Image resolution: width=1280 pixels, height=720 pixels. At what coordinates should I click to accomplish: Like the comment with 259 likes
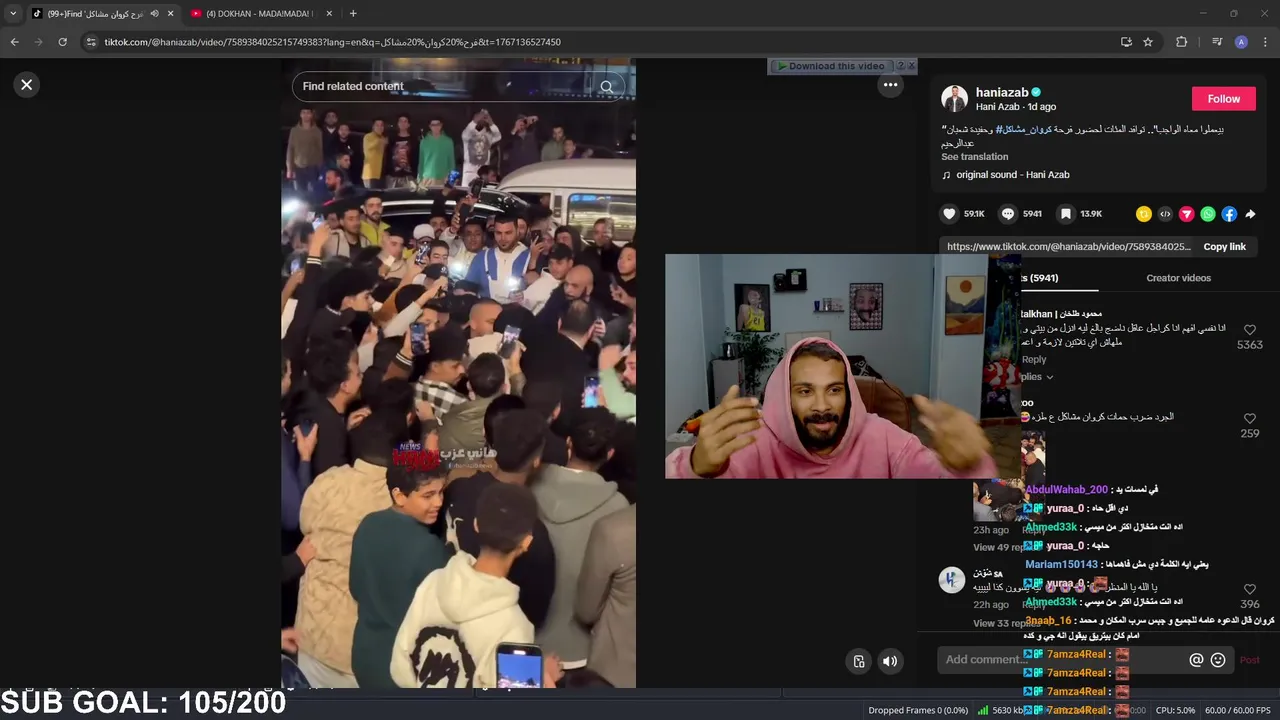(1249, 418)
